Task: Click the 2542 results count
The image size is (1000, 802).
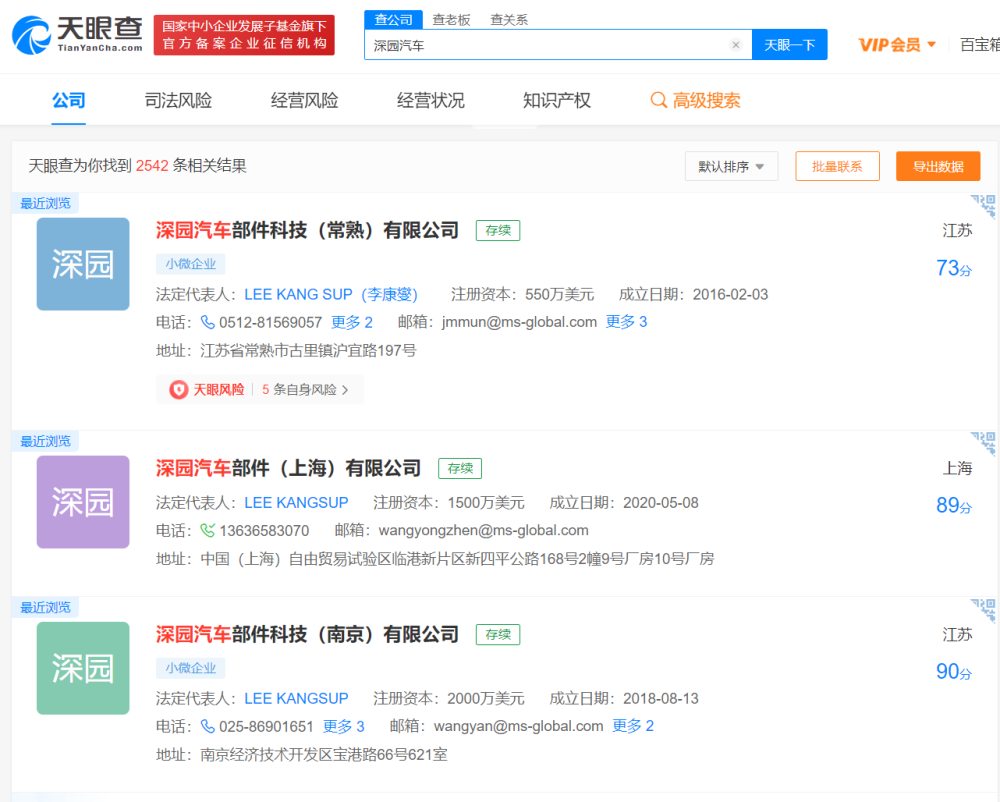Action: pos(152,166)
